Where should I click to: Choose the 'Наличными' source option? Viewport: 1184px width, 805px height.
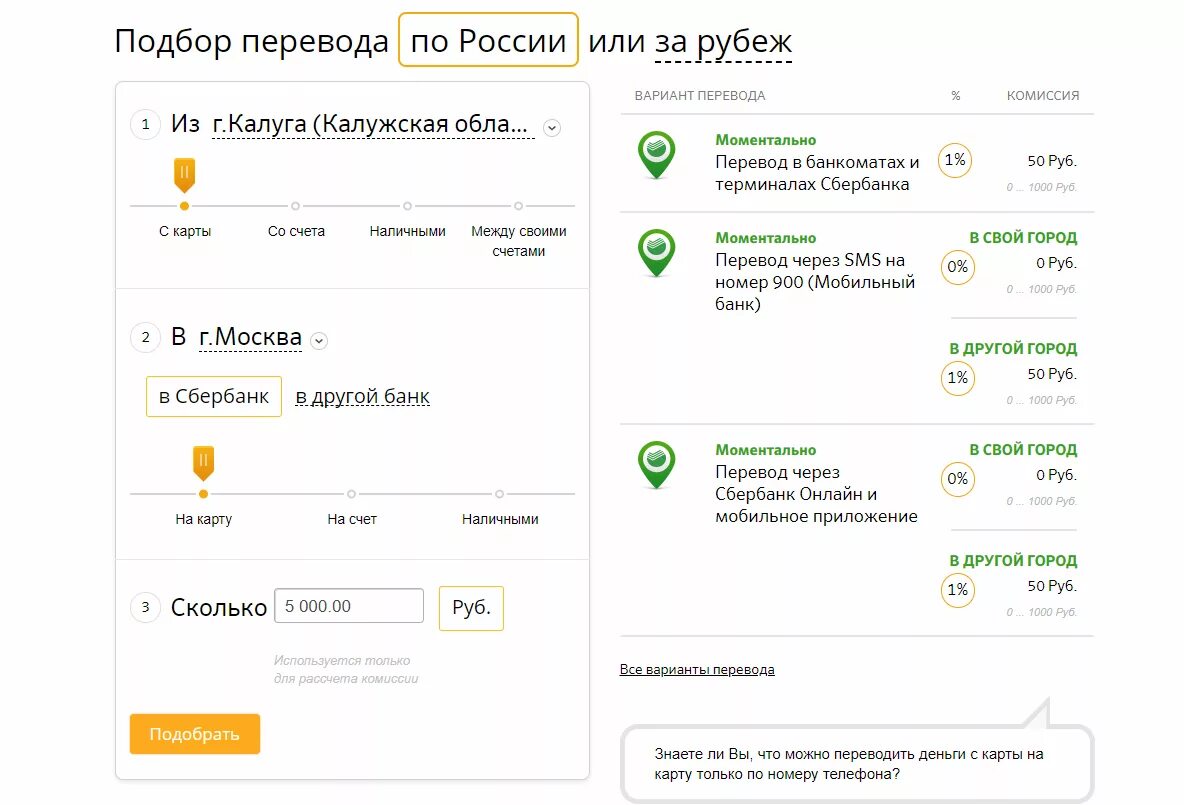pos(407,231)
